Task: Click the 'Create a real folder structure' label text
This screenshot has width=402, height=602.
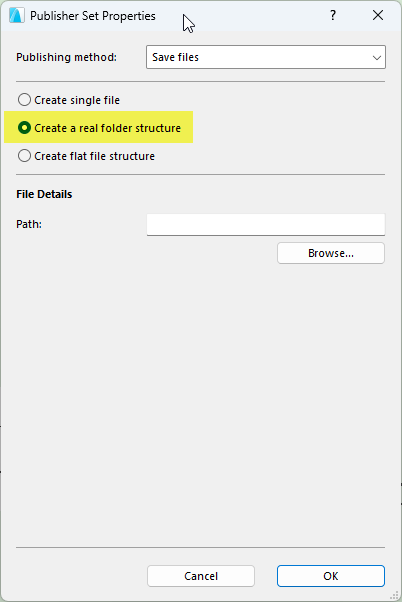Action: click(x=108, y=128)
